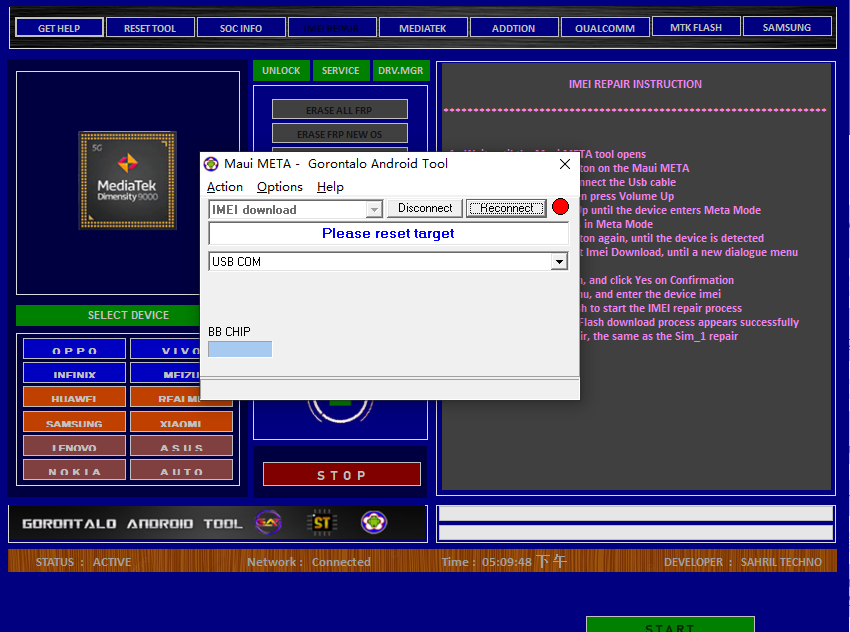Click the flower emblem icon in banner

point(374,523)
